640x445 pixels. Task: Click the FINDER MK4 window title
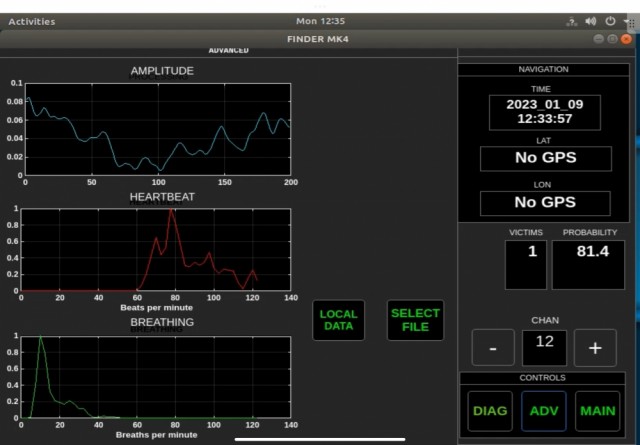[318, 39]
